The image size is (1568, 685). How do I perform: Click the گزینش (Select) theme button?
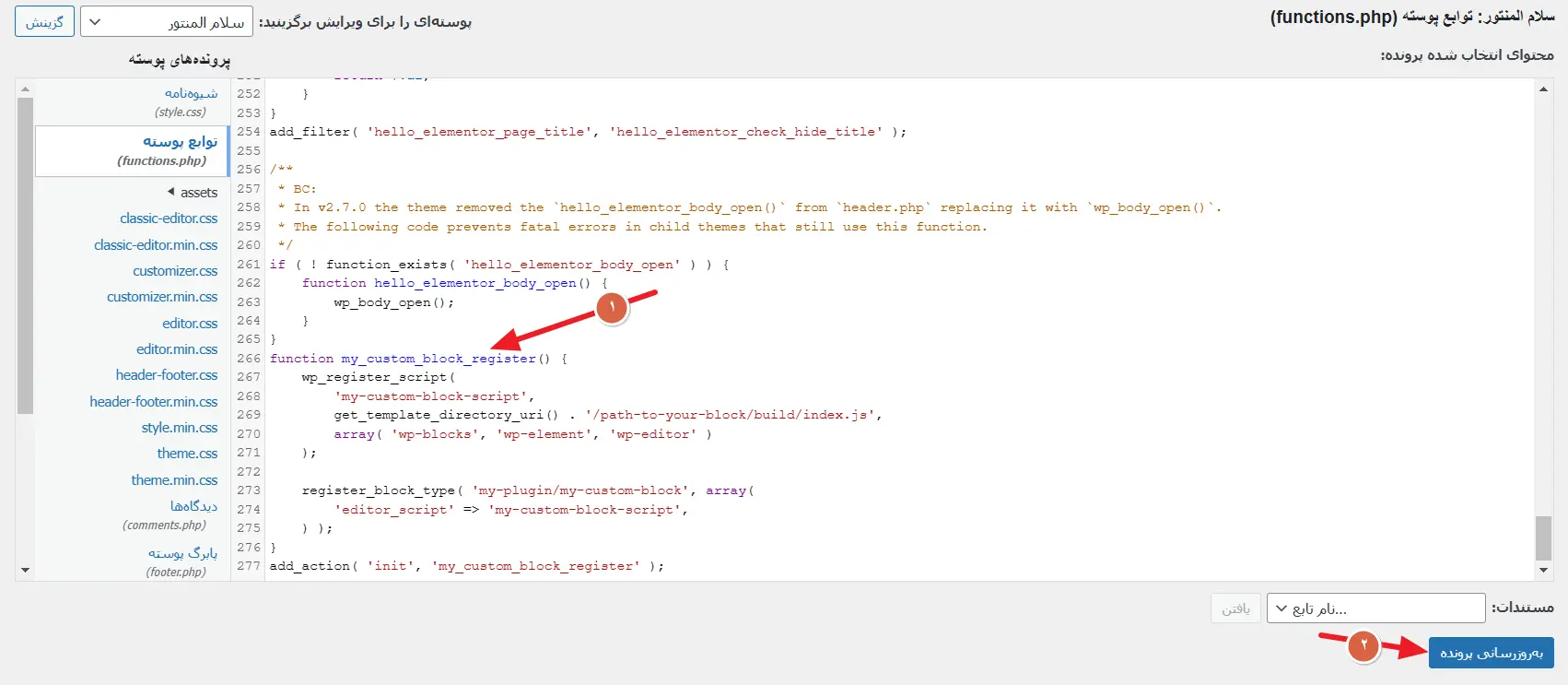(45, 21)
